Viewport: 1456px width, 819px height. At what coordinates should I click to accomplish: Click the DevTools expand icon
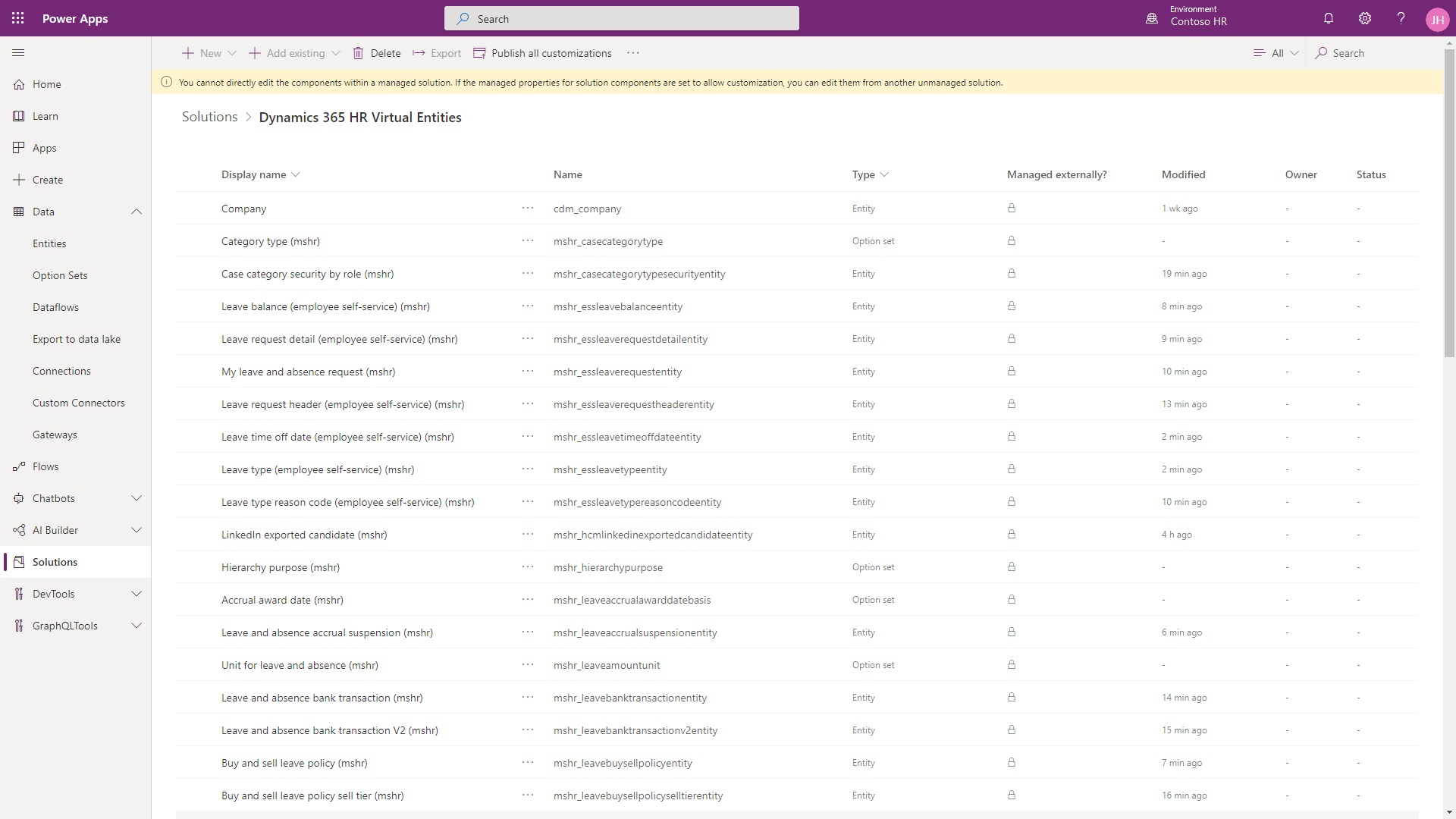pyautogui.click(x=136, y=593)
